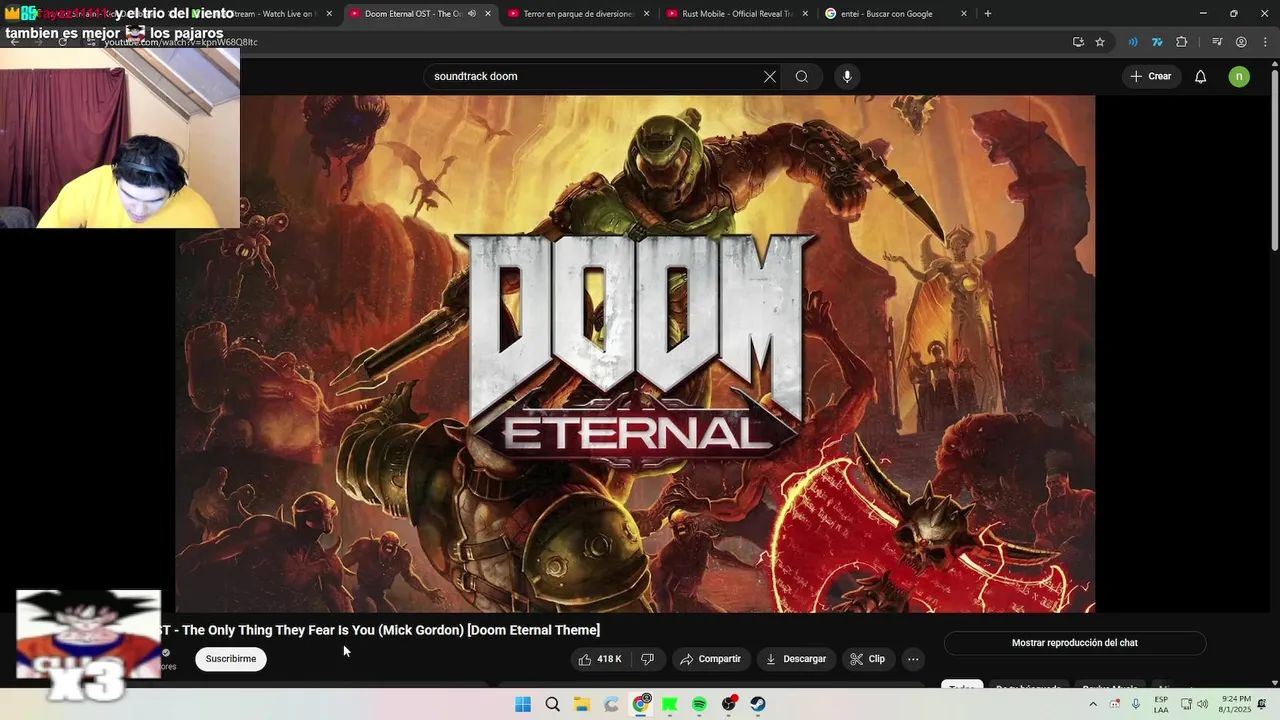Viewport: 1280px width, 720px height.
Task: Open the OBS icon with red badge on taskbar
Action: (729, 704)
